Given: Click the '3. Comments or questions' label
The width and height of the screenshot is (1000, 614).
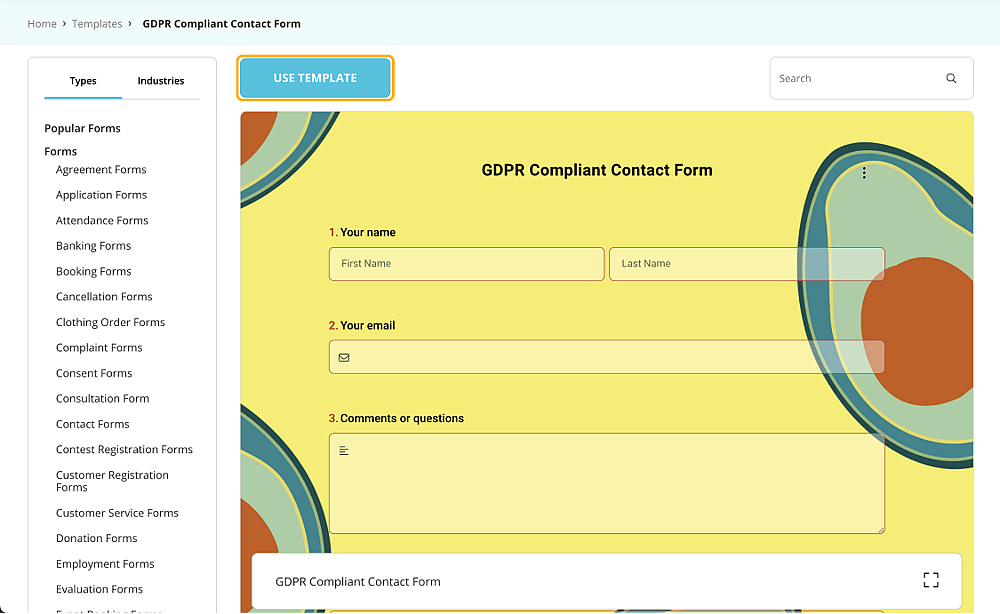Looking at the screenshot, I should (x=396, y=418).
